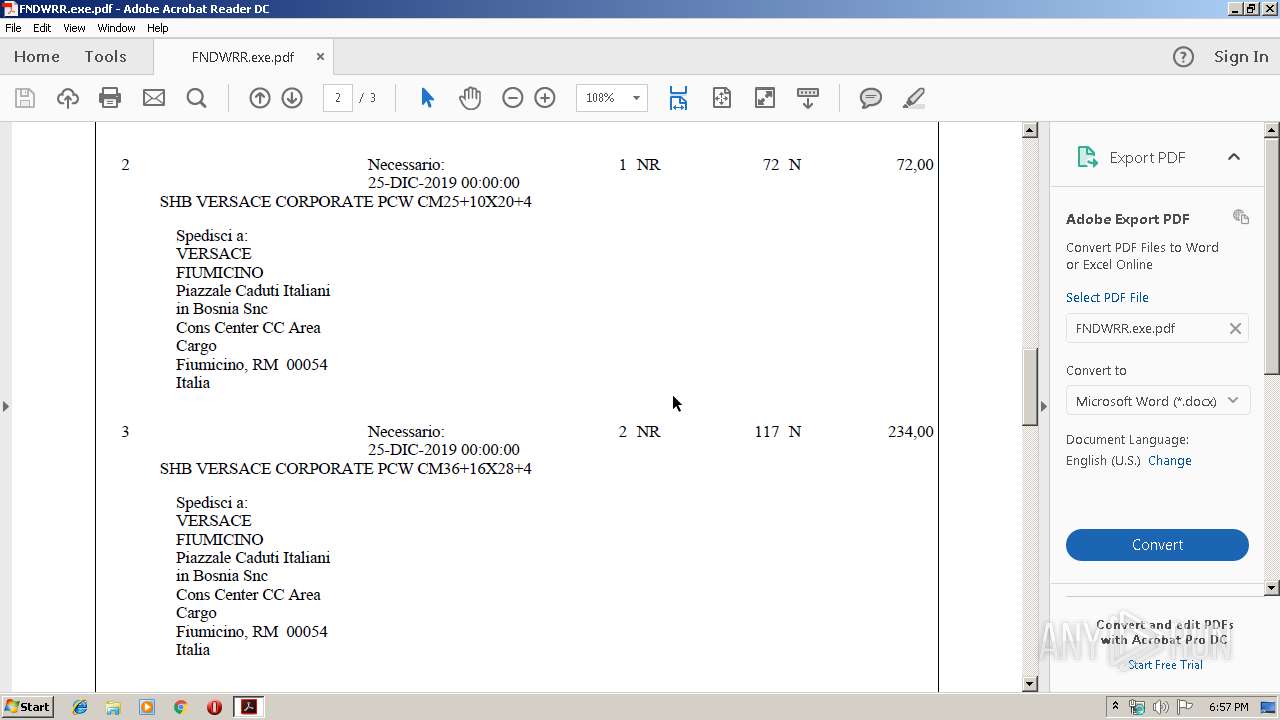The height and width of the screenshot is (720, 1280).
Task: Click the copy icon beside Adobe Export PDF
Action: pos(1241,217)
